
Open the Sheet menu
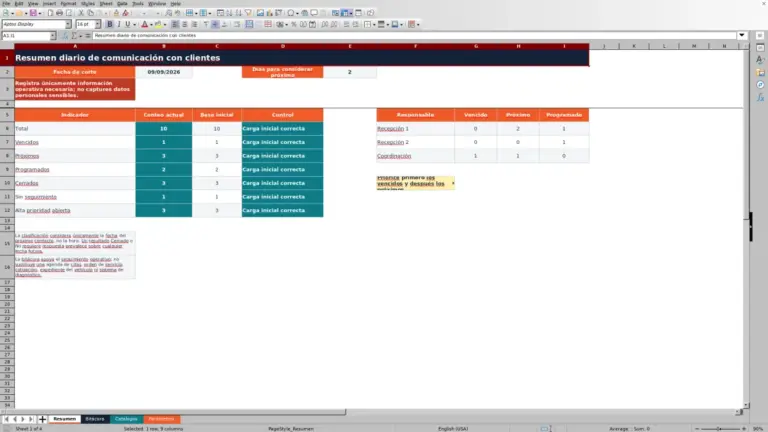(x=106, y=3)
